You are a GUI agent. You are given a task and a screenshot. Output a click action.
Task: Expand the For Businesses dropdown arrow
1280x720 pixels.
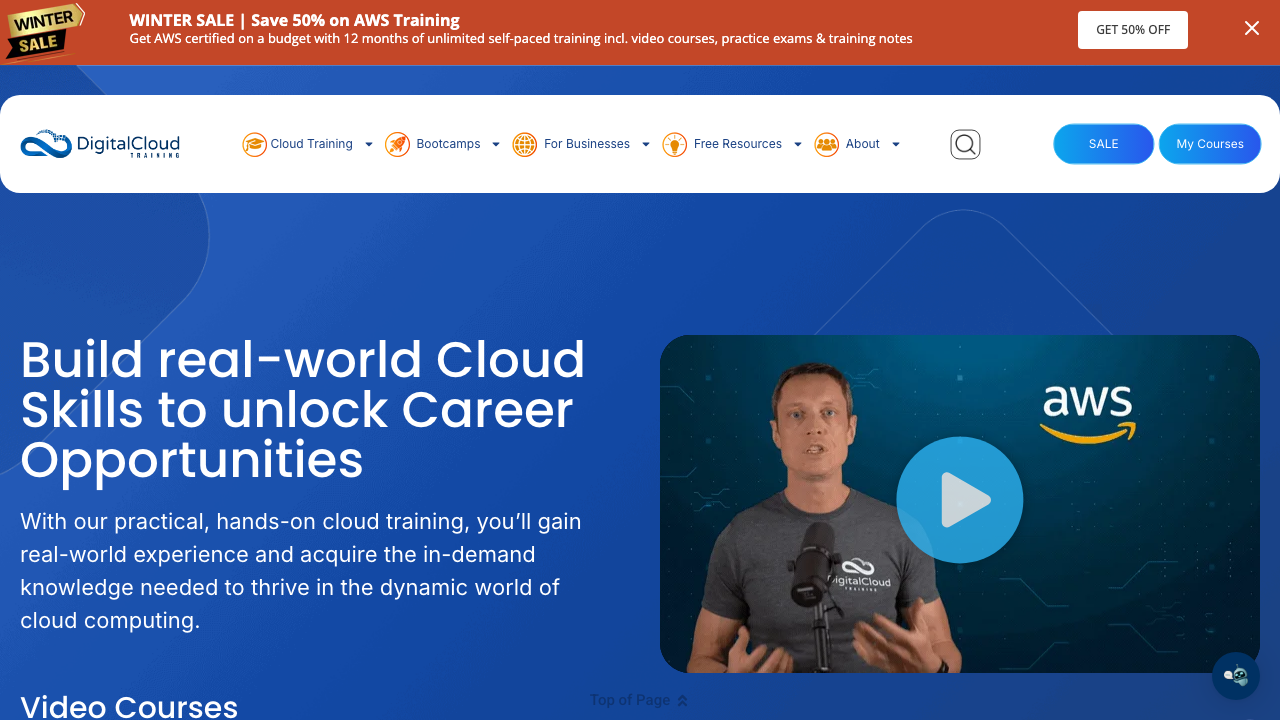[x=645, y=144]
